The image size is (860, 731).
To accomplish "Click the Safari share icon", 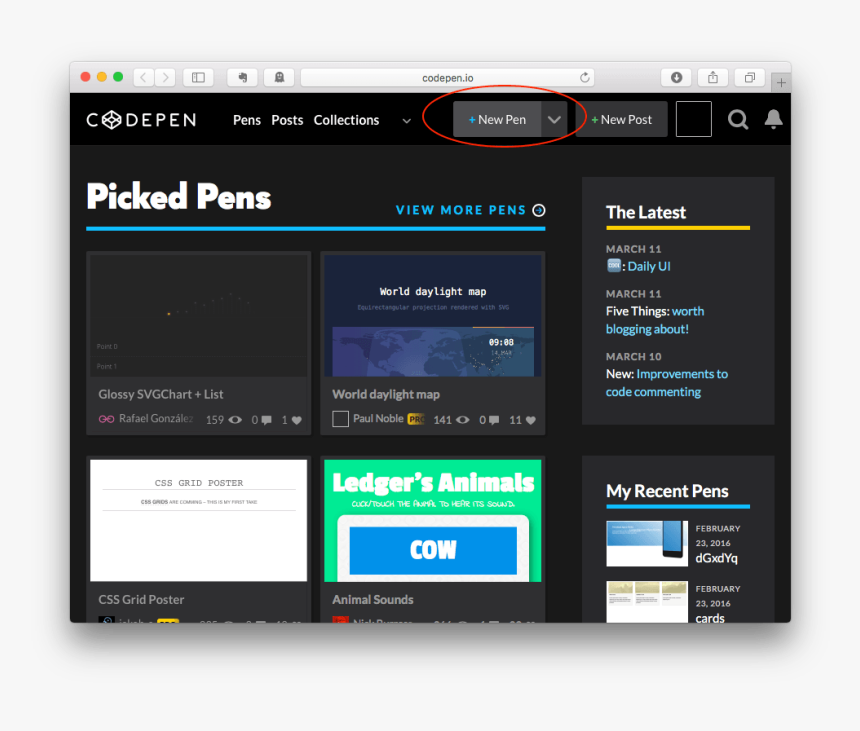I will [x=712, y=77].
